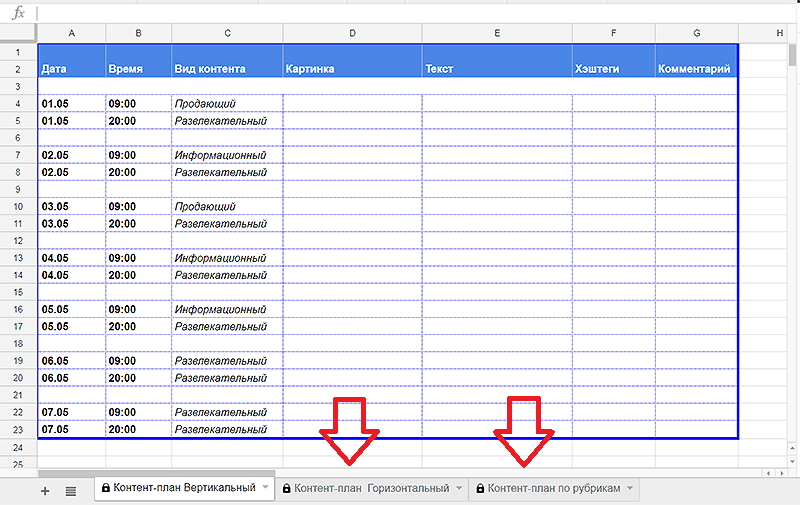Image resolution: width=800 pixels, height=505 pixels.
Task: Select Продающий cell in row 10
Action: pos(227,207)
